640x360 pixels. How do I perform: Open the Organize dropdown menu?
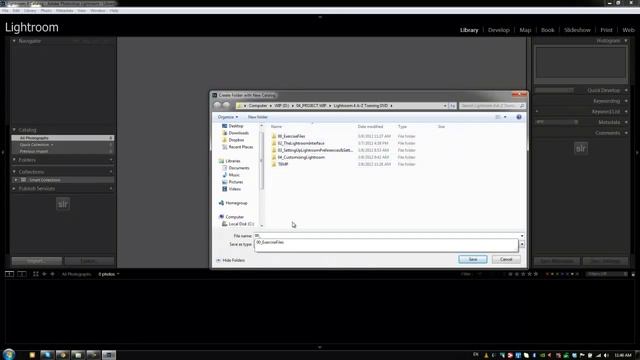tap(227, 117)
